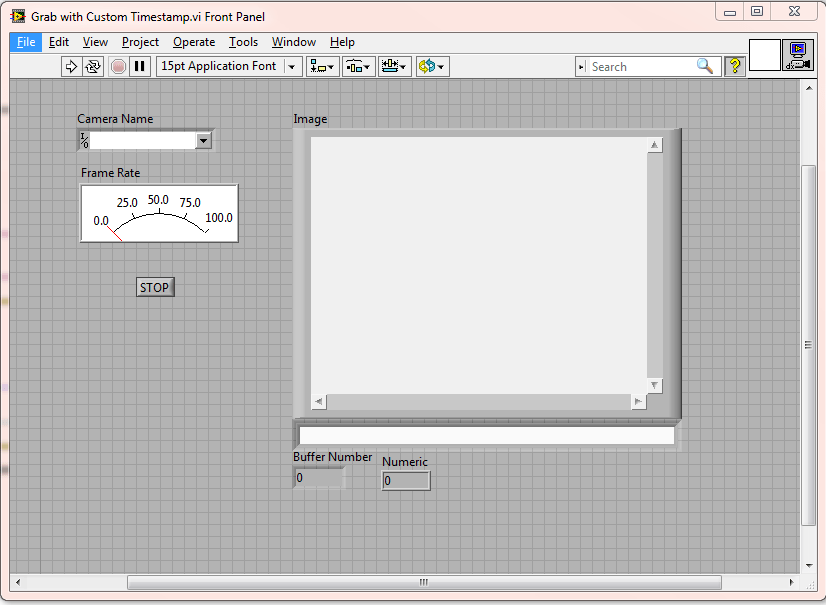Click the Run Continuously button
Viewport: 826px width, 605px height.
(x=93, y=66)
